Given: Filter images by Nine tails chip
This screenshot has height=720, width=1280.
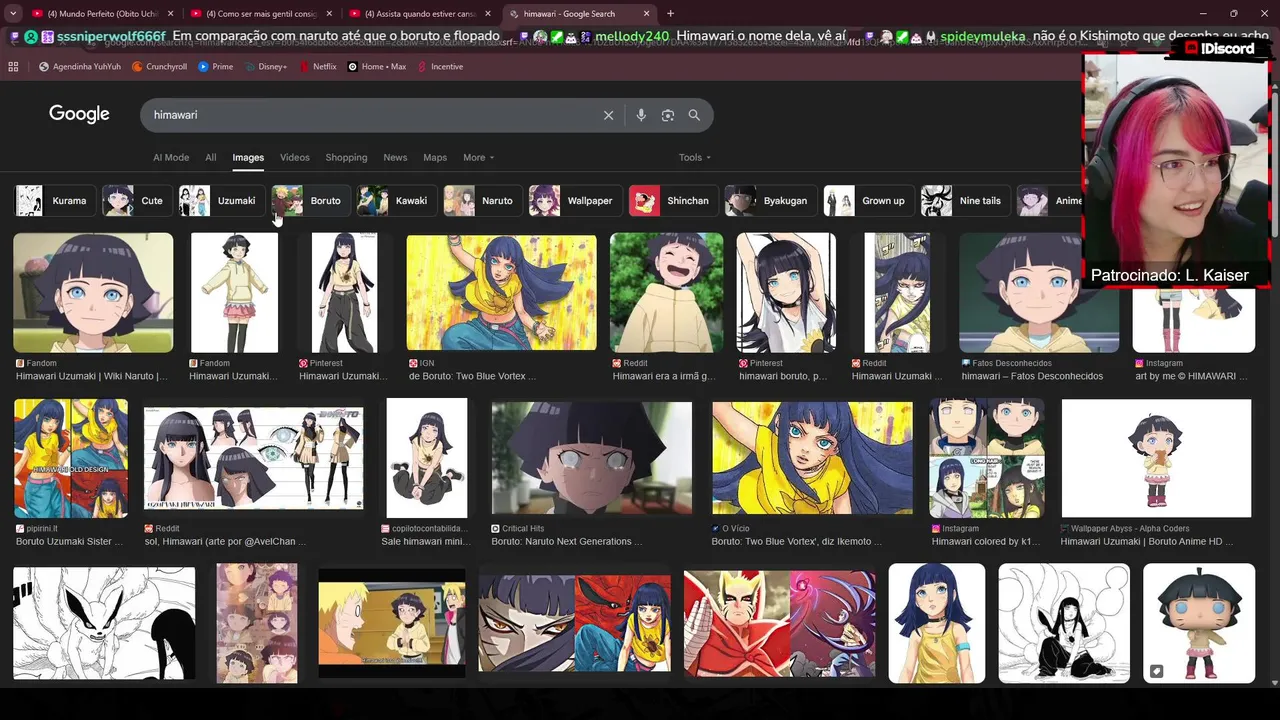Looking at the screenshot, I should pyautogui.click(x=964, y=200).
